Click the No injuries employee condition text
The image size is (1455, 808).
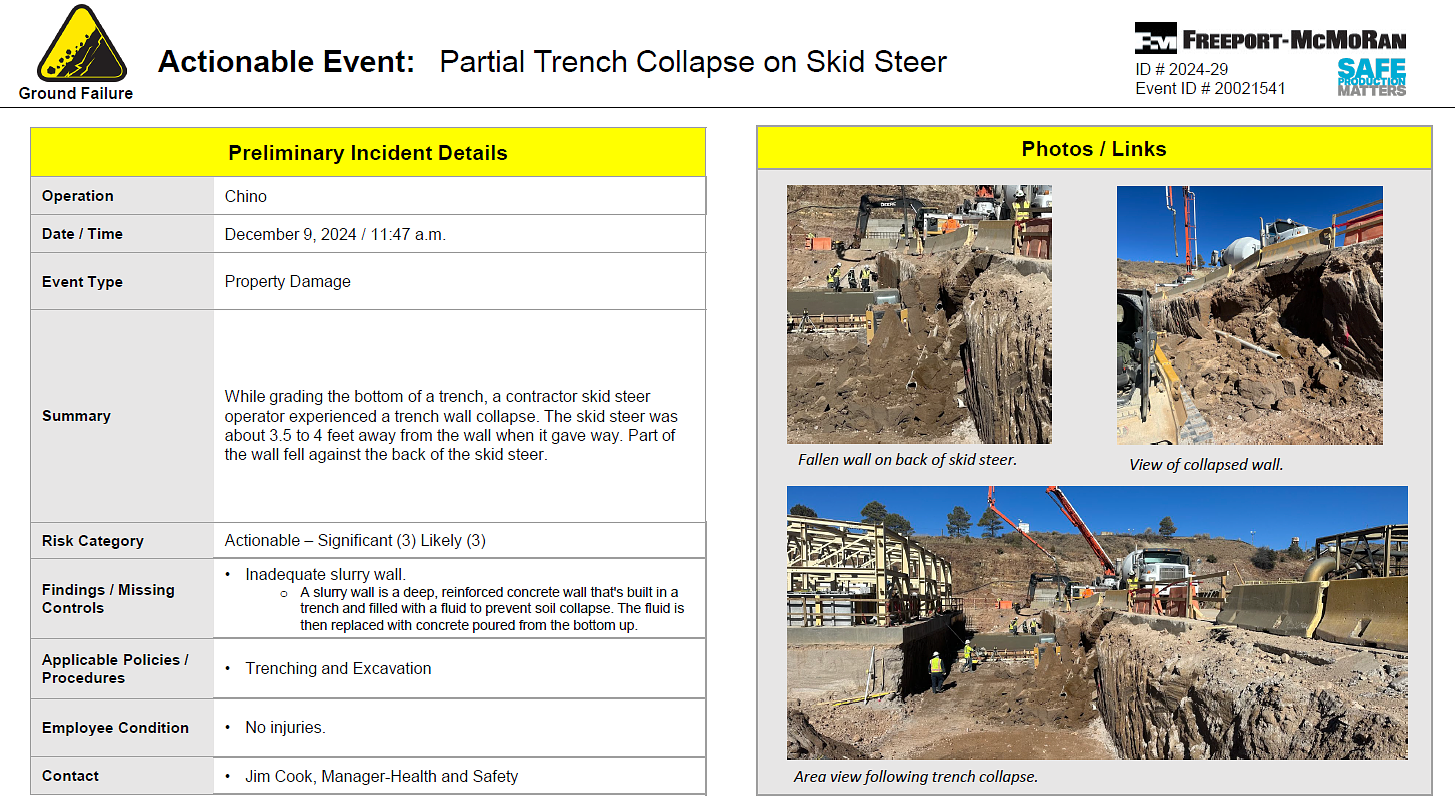(285, 727)
